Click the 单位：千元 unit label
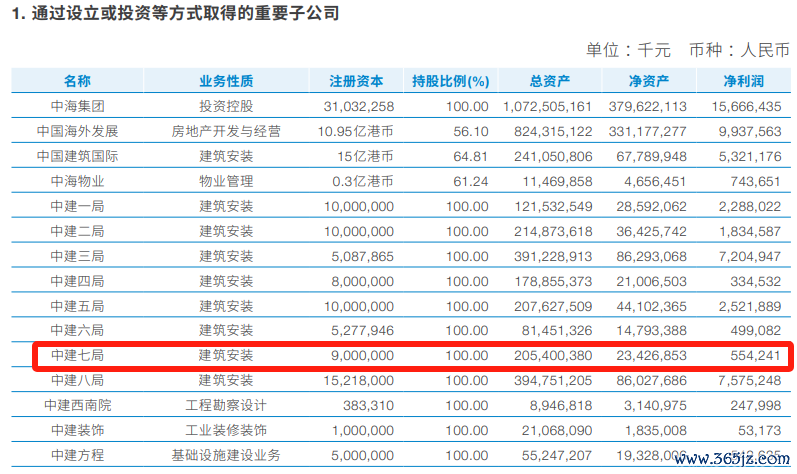Image resolution: width=797 pixels, height=474 pixels. point(628,50)
